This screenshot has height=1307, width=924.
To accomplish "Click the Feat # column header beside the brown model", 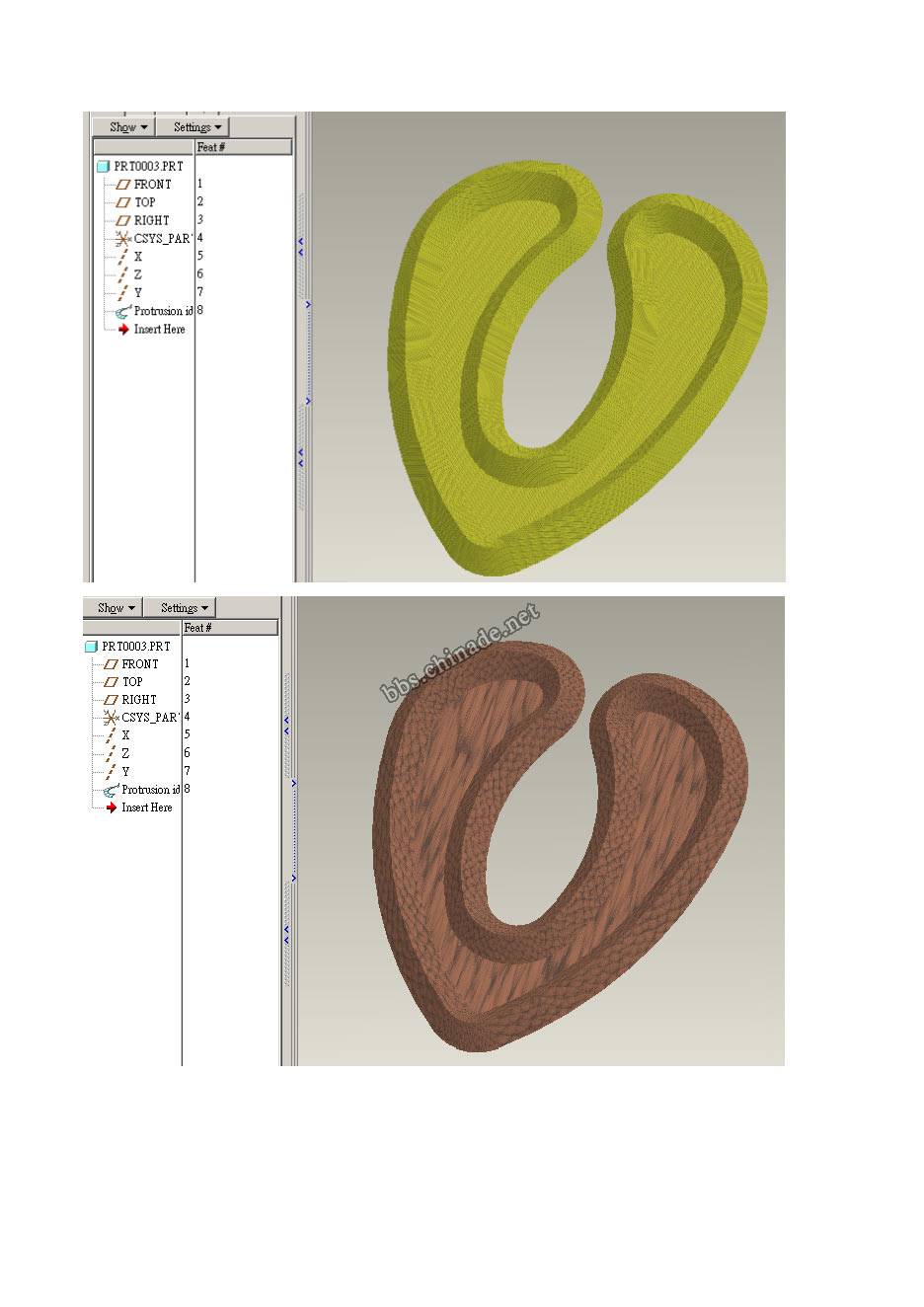I will click(x=230, y=628).
